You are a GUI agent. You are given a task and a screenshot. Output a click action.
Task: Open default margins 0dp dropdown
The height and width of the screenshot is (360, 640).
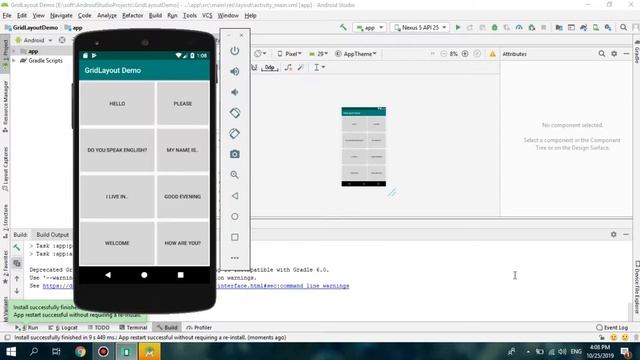click(x=270, y=67)
